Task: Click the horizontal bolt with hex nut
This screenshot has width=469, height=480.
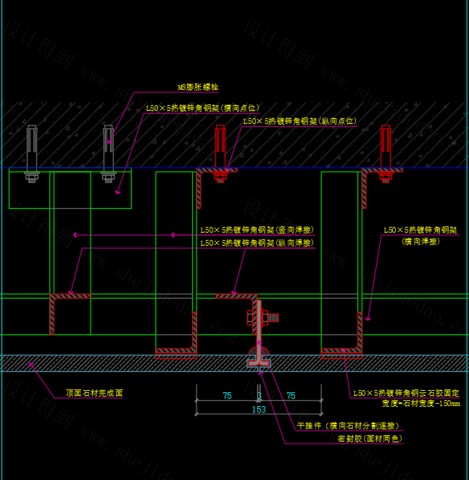Action: pyautogui.click(x=263, y=318)
